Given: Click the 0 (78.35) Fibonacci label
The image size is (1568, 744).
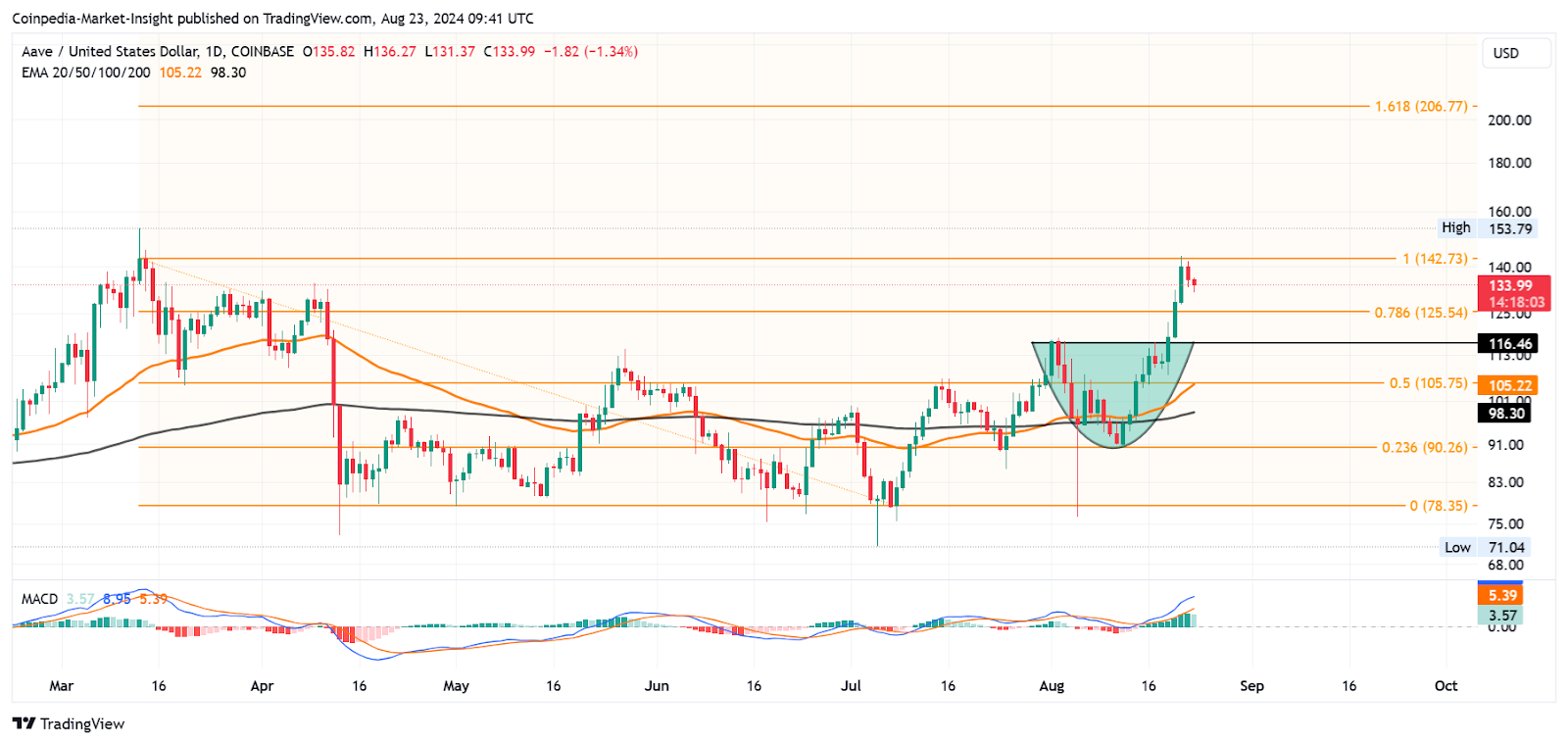Looking at the screenshot, I should pyautogui.click(x=1439, y=506).
